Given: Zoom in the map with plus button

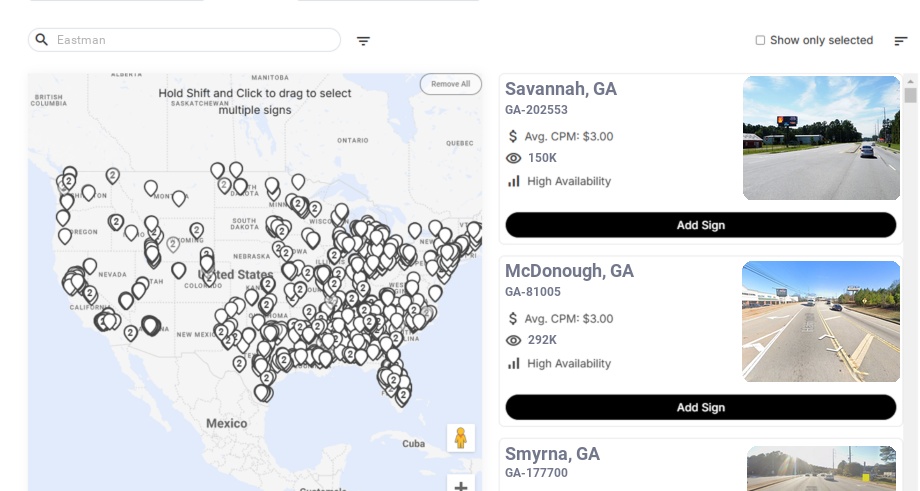Looking at the screenshot, I should 461,485.
